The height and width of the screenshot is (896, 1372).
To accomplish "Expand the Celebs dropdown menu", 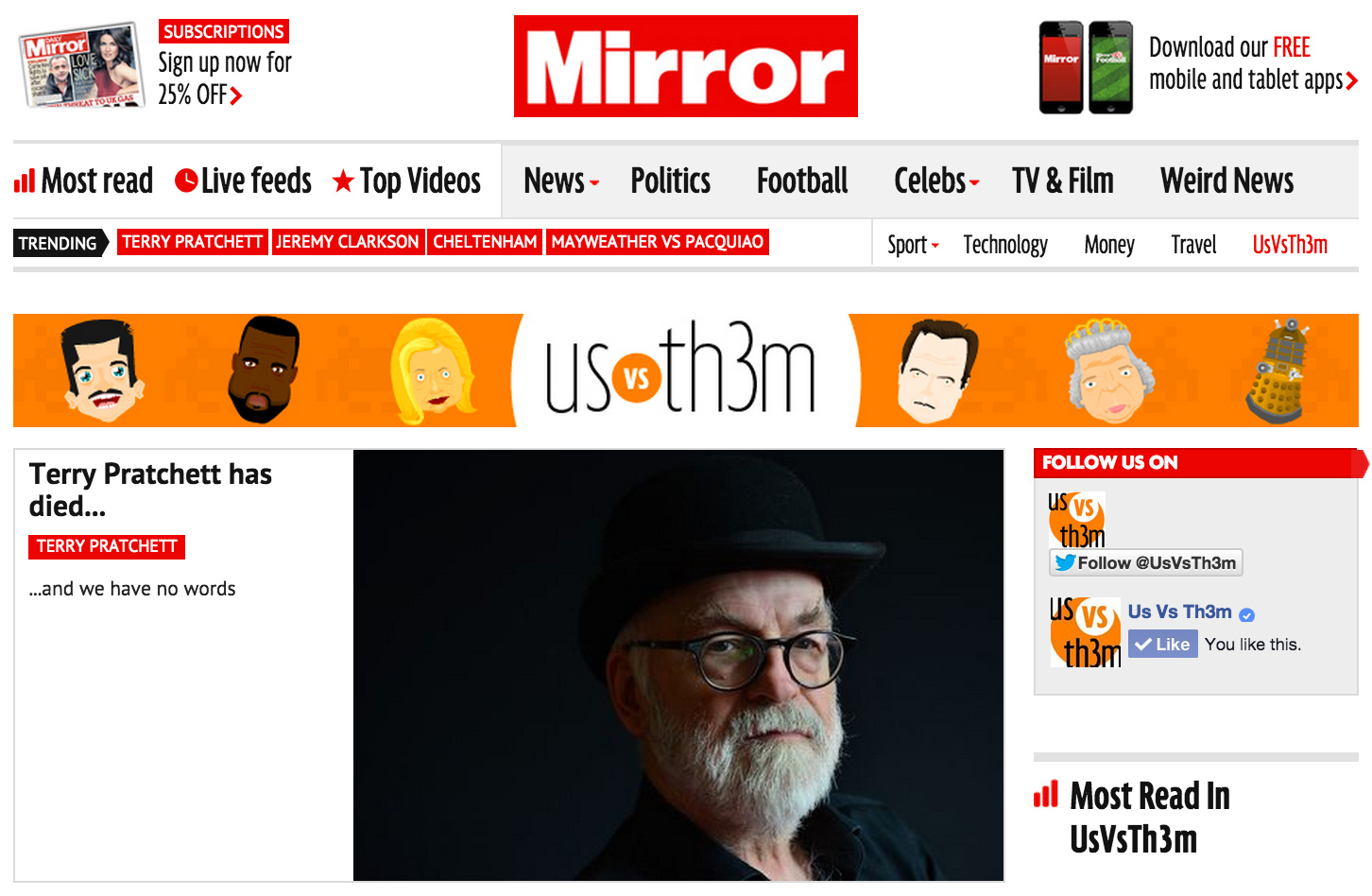I will [936, 181].
